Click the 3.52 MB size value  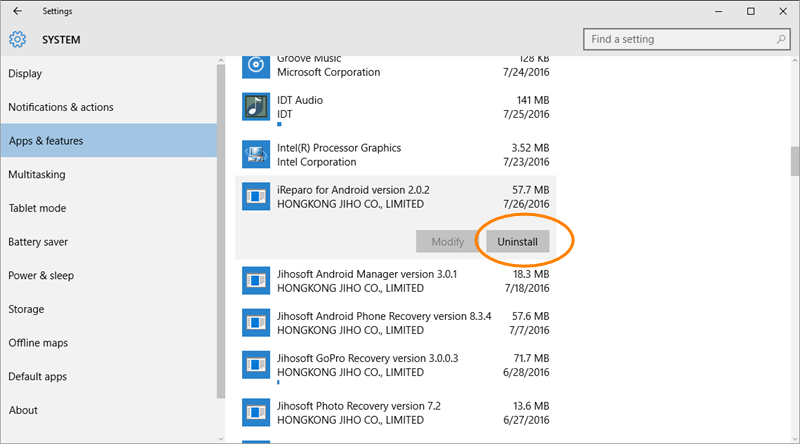pos(530,148)
